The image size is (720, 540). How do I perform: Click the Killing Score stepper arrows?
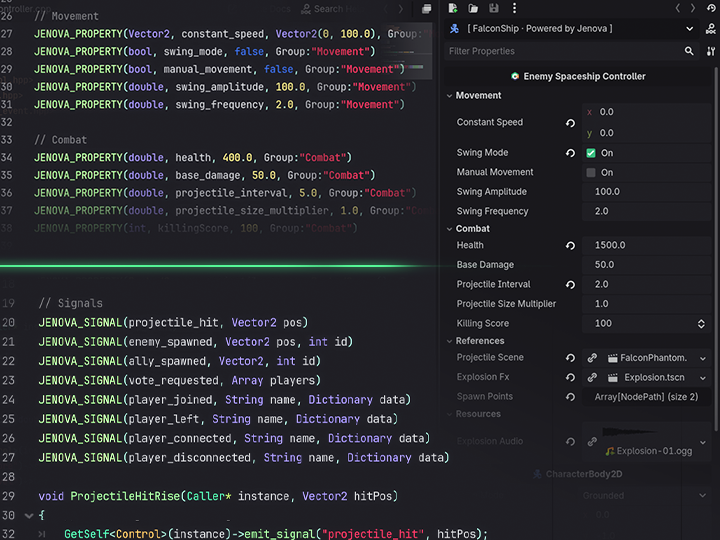tap(701, 324)
